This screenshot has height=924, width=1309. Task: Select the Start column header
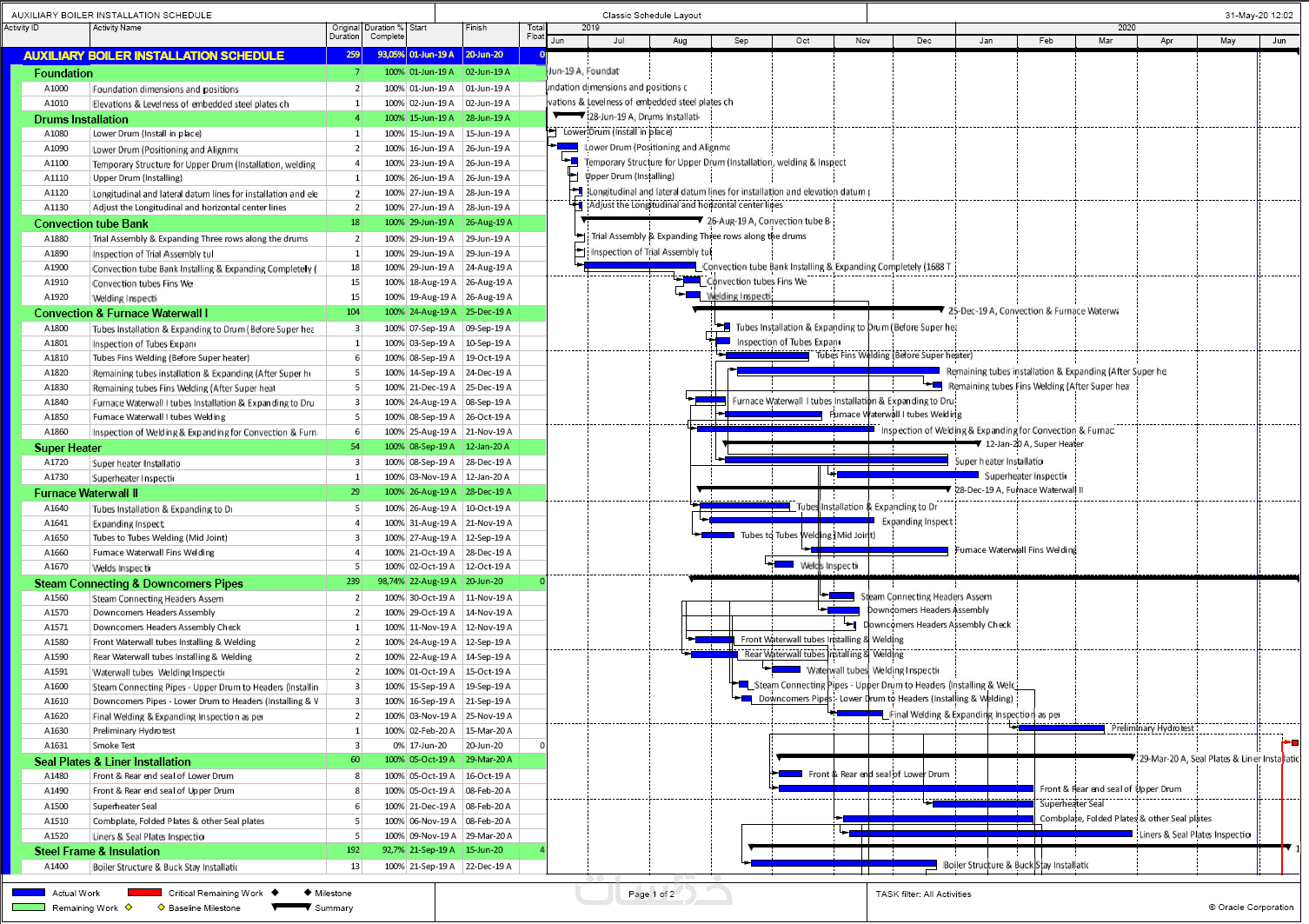point(435,32)
